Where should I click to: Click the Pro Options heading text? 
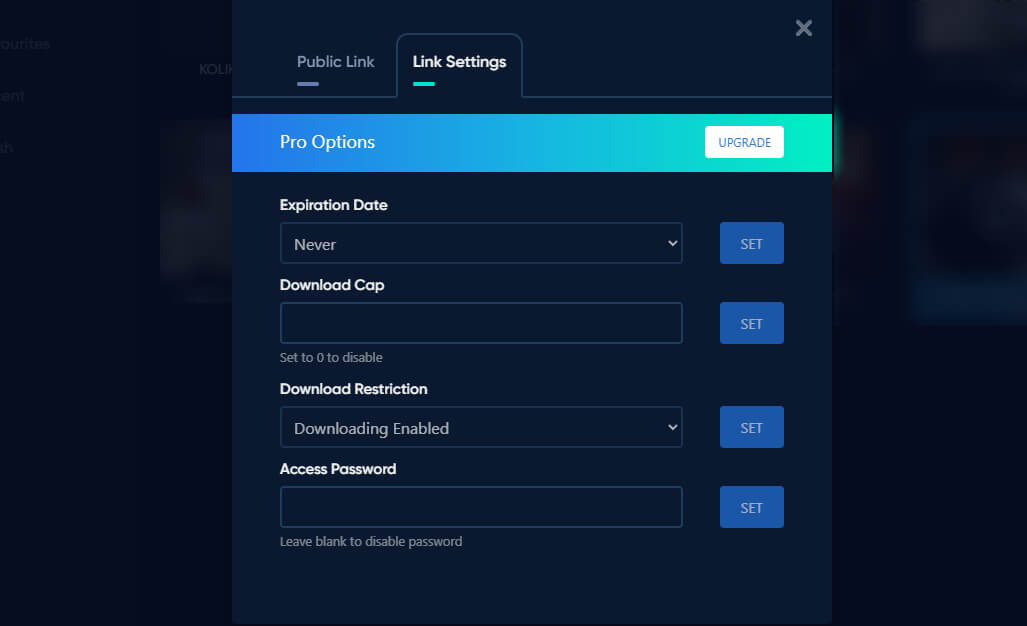(327, 142)
